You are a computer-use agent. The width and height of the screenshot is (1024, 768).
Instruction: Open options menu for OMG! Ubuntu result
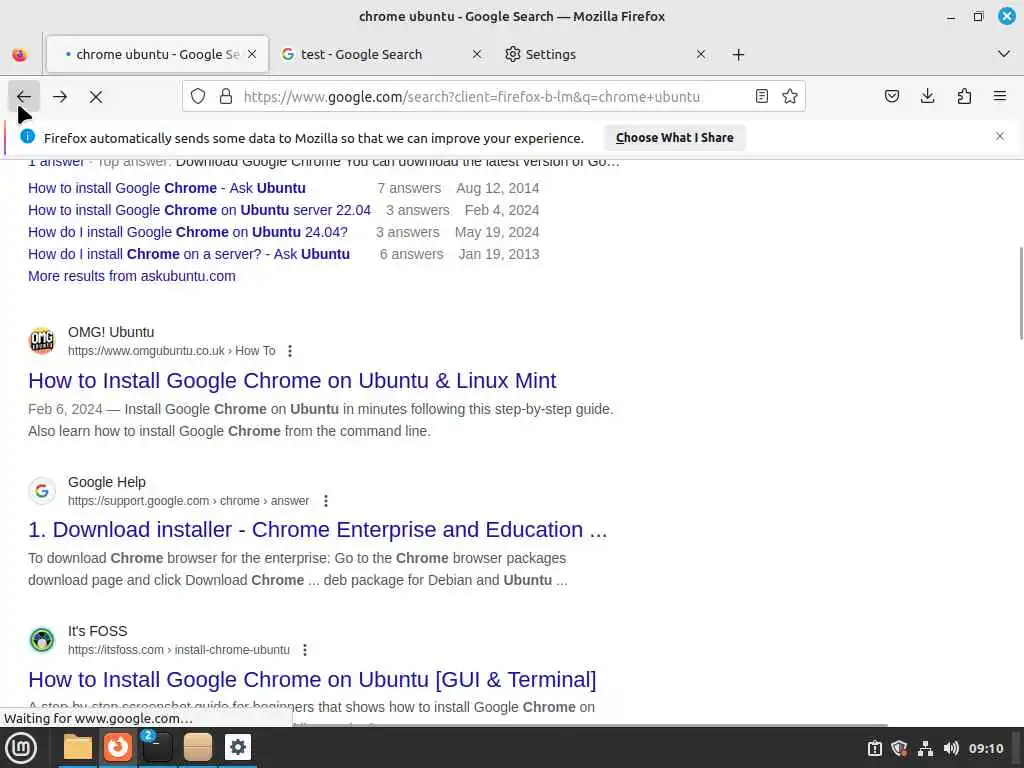[x=290, y=351]
